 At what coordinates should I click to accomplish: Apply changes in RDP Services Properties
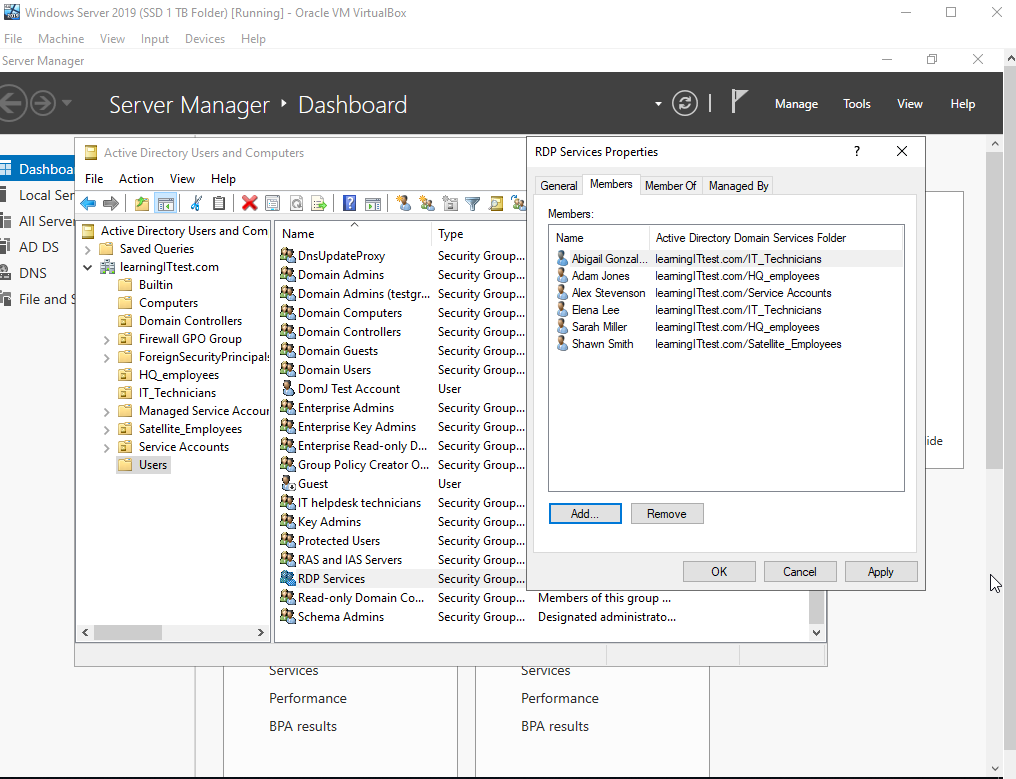point(880,571)
